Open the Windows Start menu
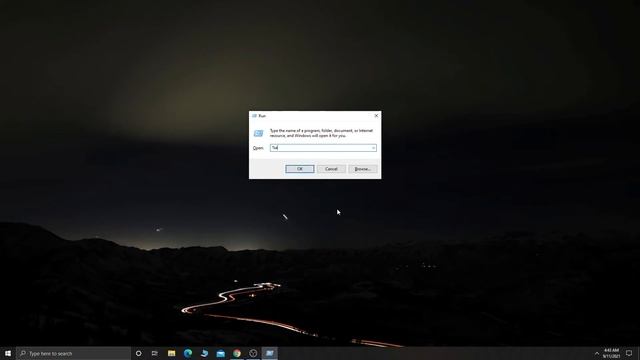This screenshot has width=640, height=360. pyautogui.click(x=8, y=353)
